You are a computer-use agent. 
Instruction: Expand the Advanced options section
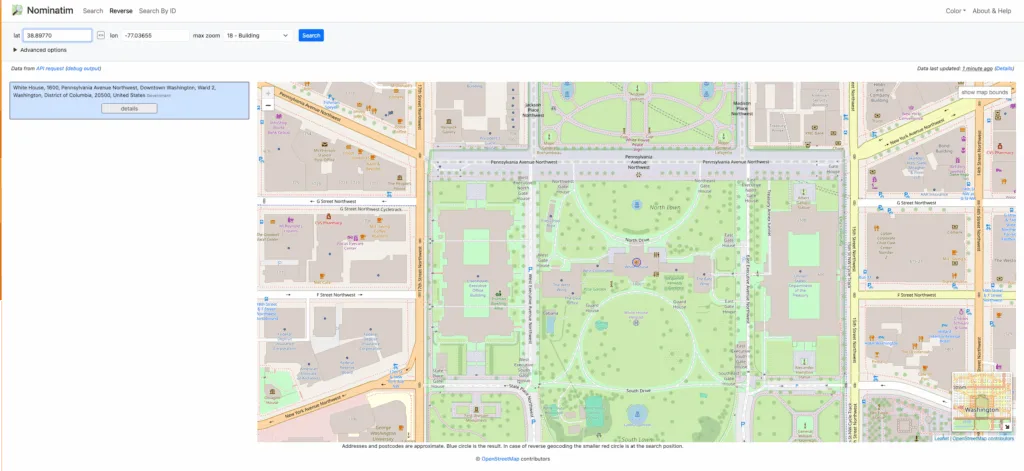(40, 50)
